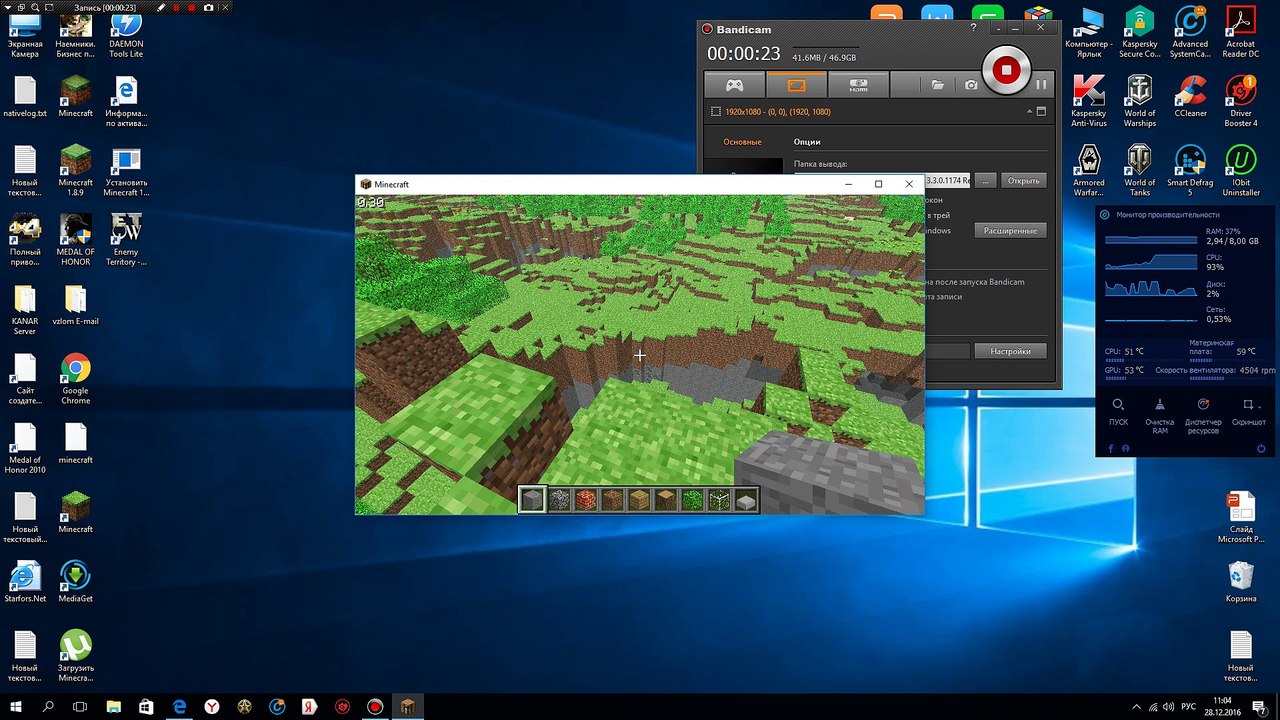Viewport: 1280px width, 720px height.
Task: Click the output folder path field
Action: (946, 181)
